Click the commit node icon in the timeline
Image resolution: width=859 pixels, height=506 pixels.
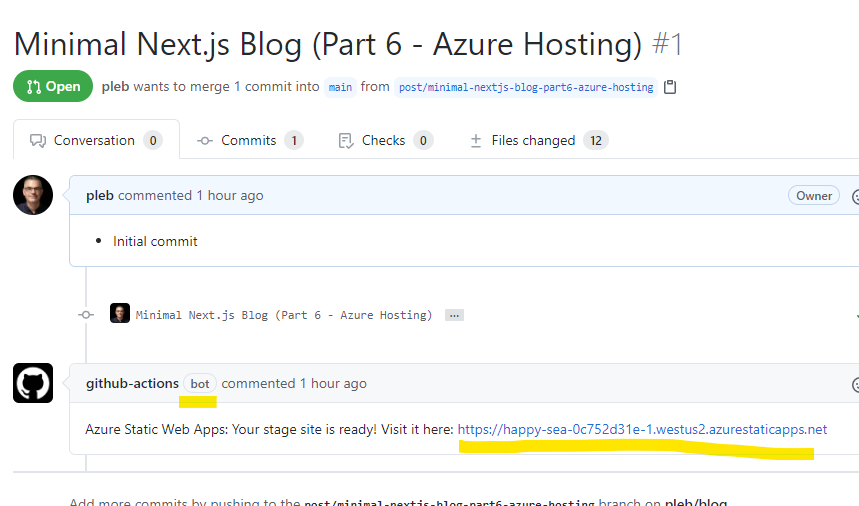point(86,315)
